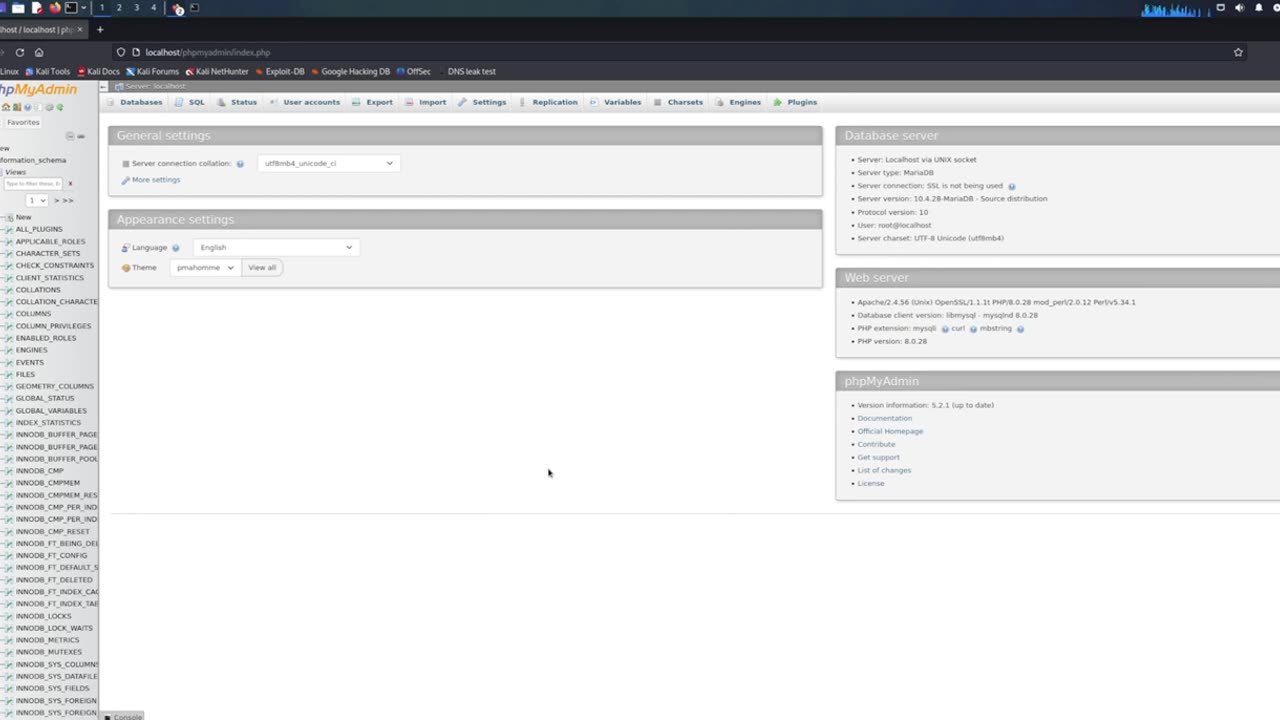Open the Status tab
Screen dimensions: 1280x720
(236, 102)
